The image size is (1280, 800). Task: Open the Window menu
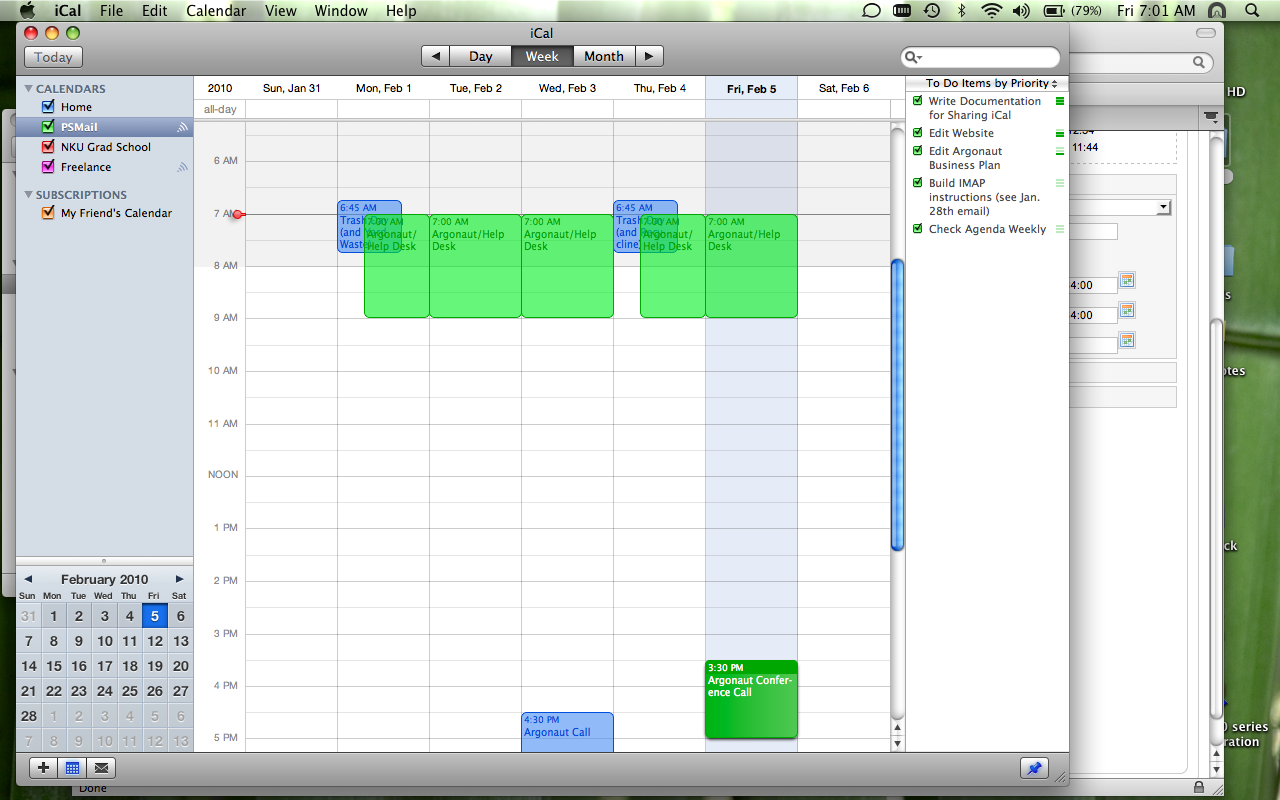point(341,11)
